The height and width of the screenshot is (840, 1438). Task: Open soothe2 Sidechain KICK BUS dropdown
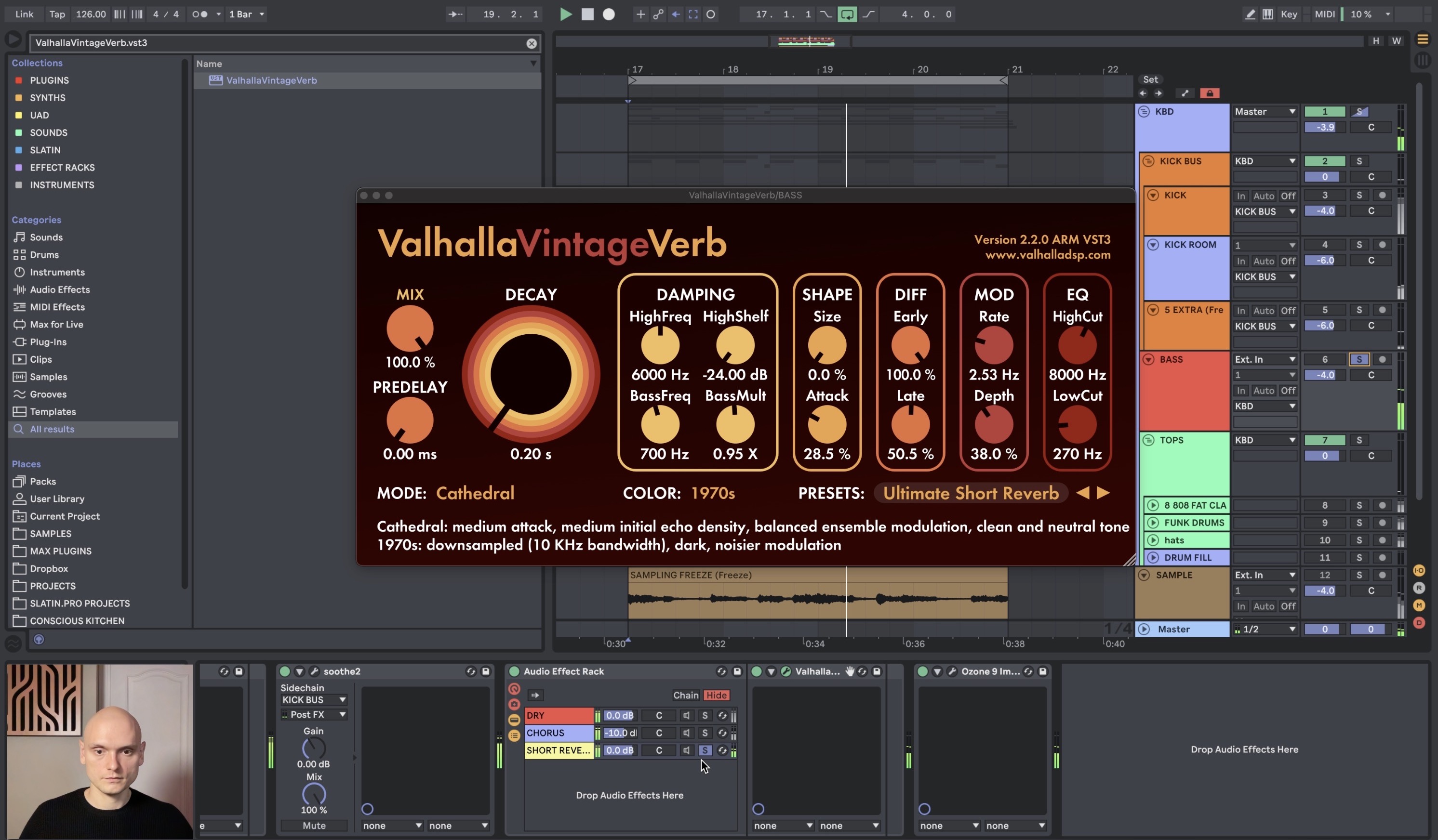(x=313, y=700)
